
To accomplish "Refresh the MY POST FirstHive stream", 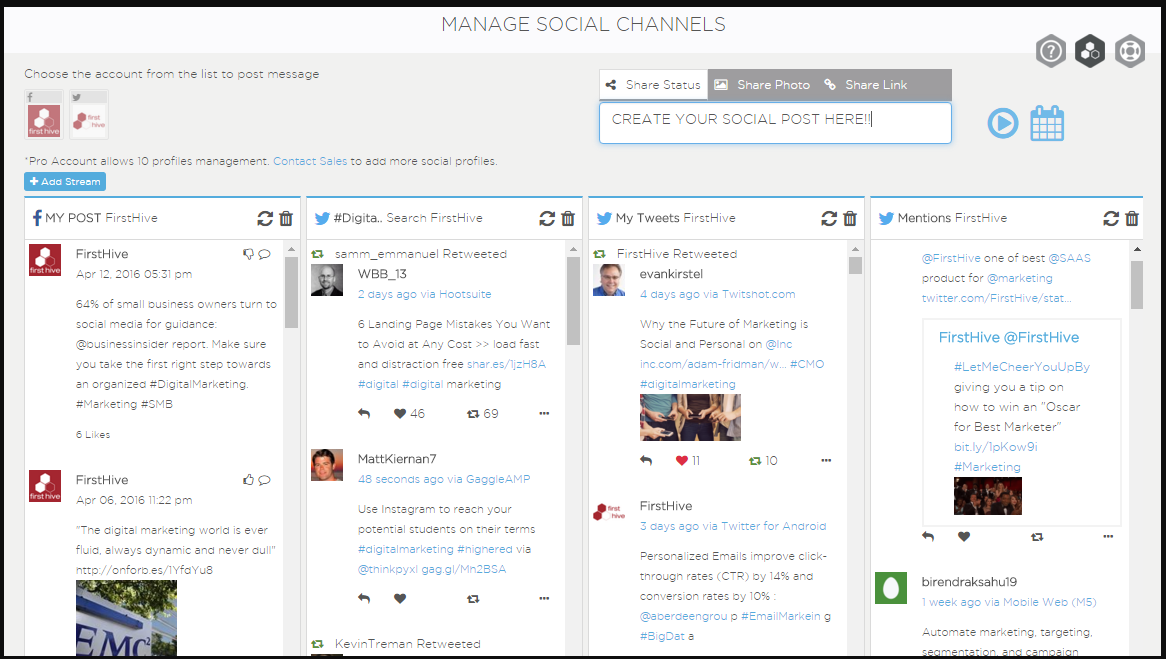I will (265, 218).
